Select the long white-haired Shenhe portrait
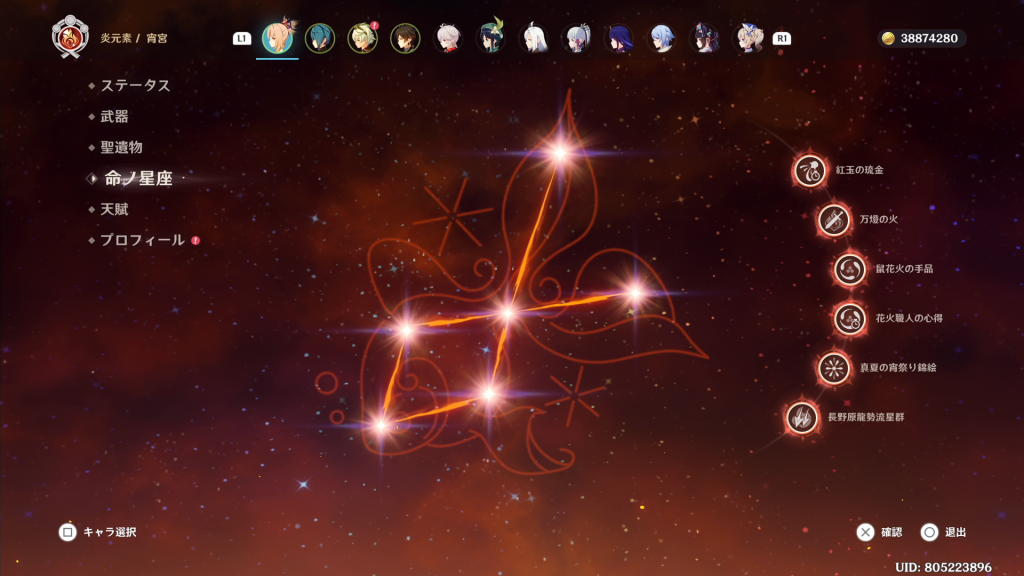This screenshot has width=1024, height=576. coord(534,39)
